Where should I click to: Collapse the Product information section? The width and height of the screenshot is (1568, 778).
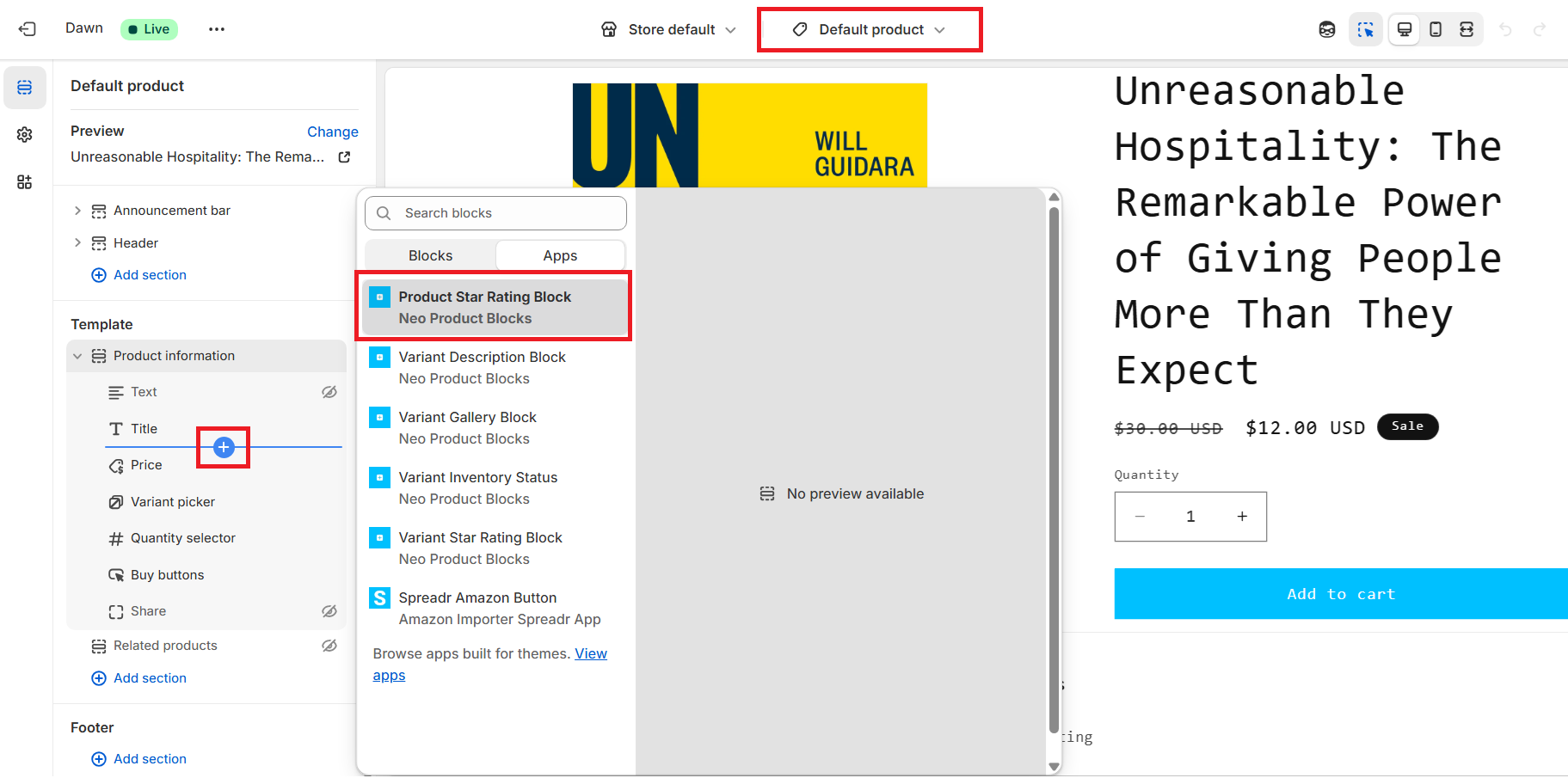pos(77,356)
